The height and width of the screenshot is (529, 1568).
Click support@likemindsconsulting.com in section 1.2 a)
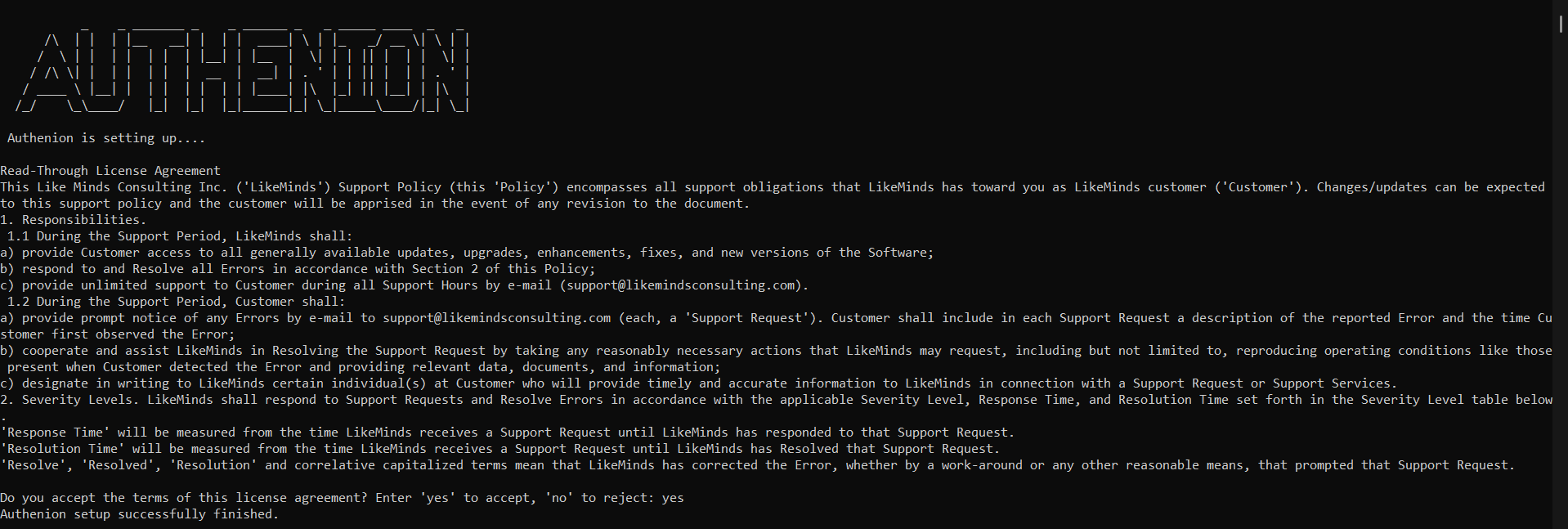[x=496, y=318]
